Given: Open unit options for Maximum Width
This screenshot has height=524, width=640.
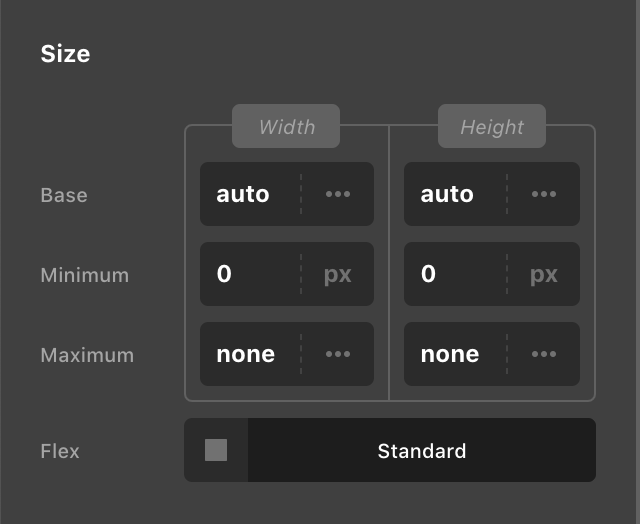Looking at the screenshot, I should [x=338, y=354].
